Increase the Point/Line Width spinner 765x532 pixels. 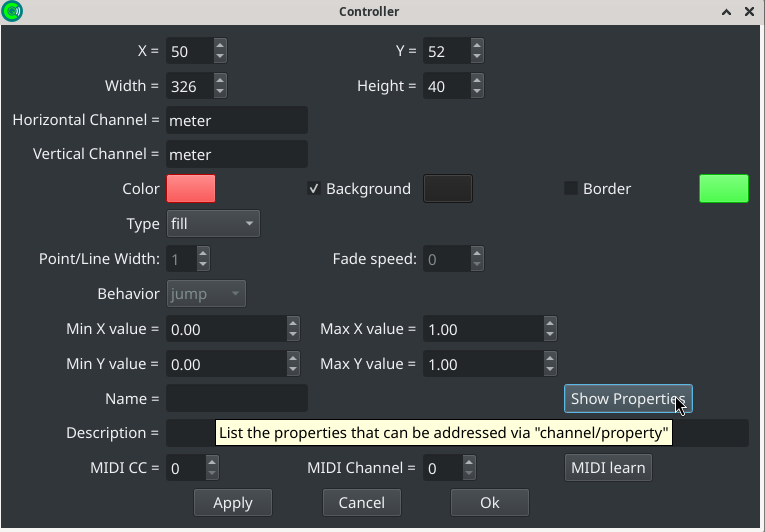click(x=203, y=253)
